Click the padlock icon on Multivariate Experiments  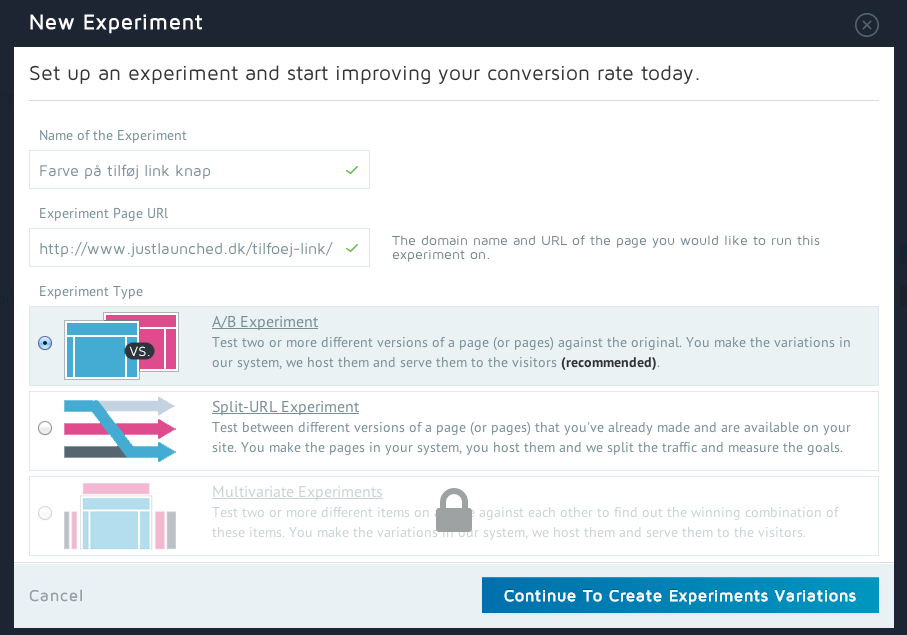(x=453, y=511)
